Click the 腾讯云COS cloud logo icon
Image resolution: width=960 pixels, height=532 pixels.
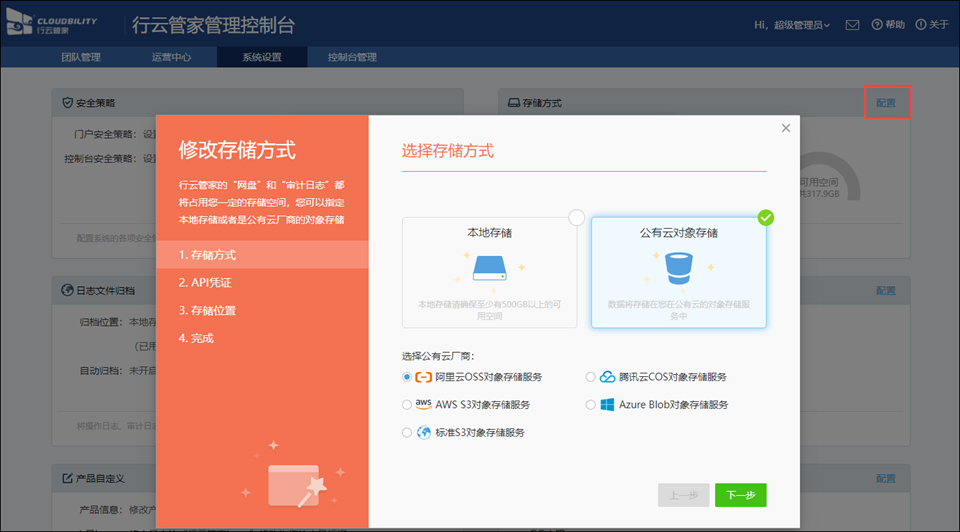607,377
